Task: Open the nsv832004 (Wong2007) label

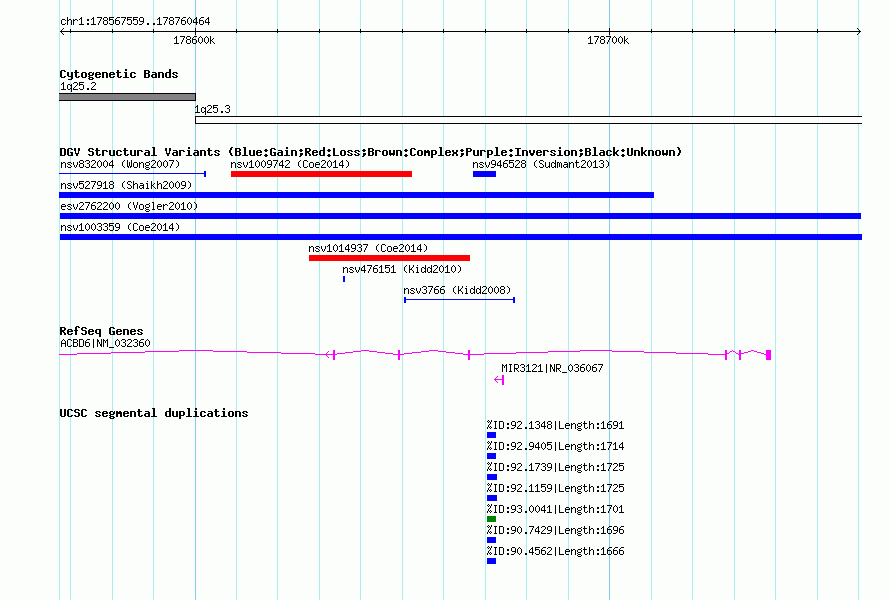Action: [120, 164]
